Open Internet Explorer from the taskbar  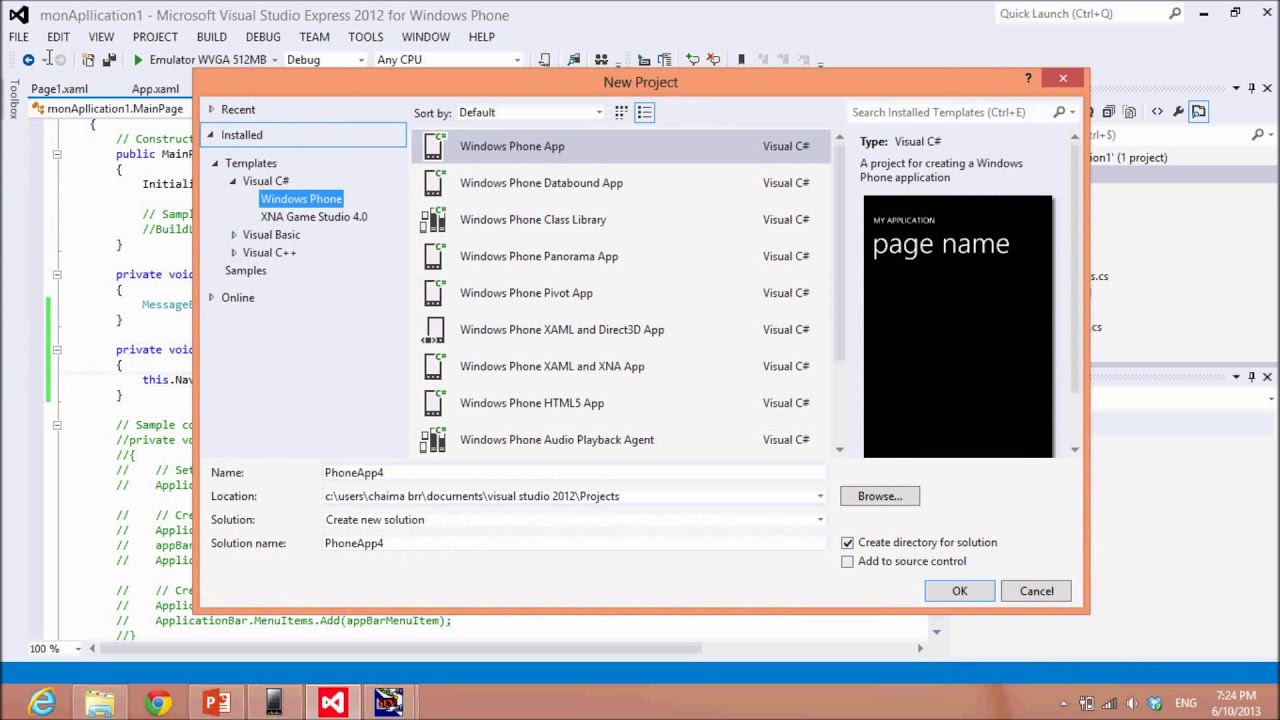tap(42, 703)
